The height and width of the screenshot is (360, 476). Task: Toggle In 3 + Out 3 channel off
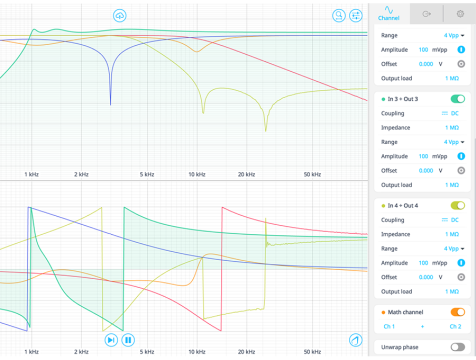458,99
